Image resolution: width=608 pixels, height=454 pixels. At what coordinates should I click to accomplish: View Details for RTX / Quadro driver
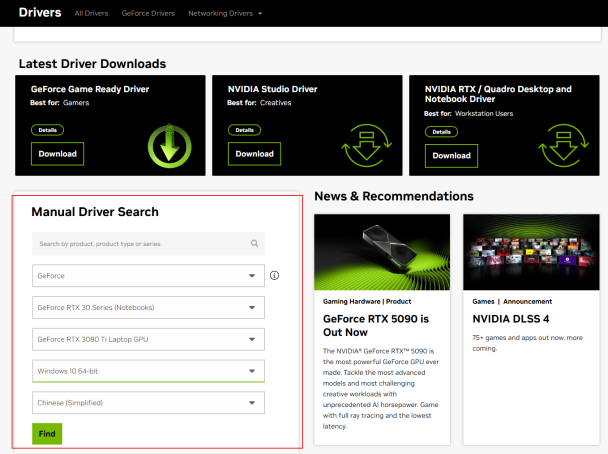pyautogui.click(x=441, y=132)
